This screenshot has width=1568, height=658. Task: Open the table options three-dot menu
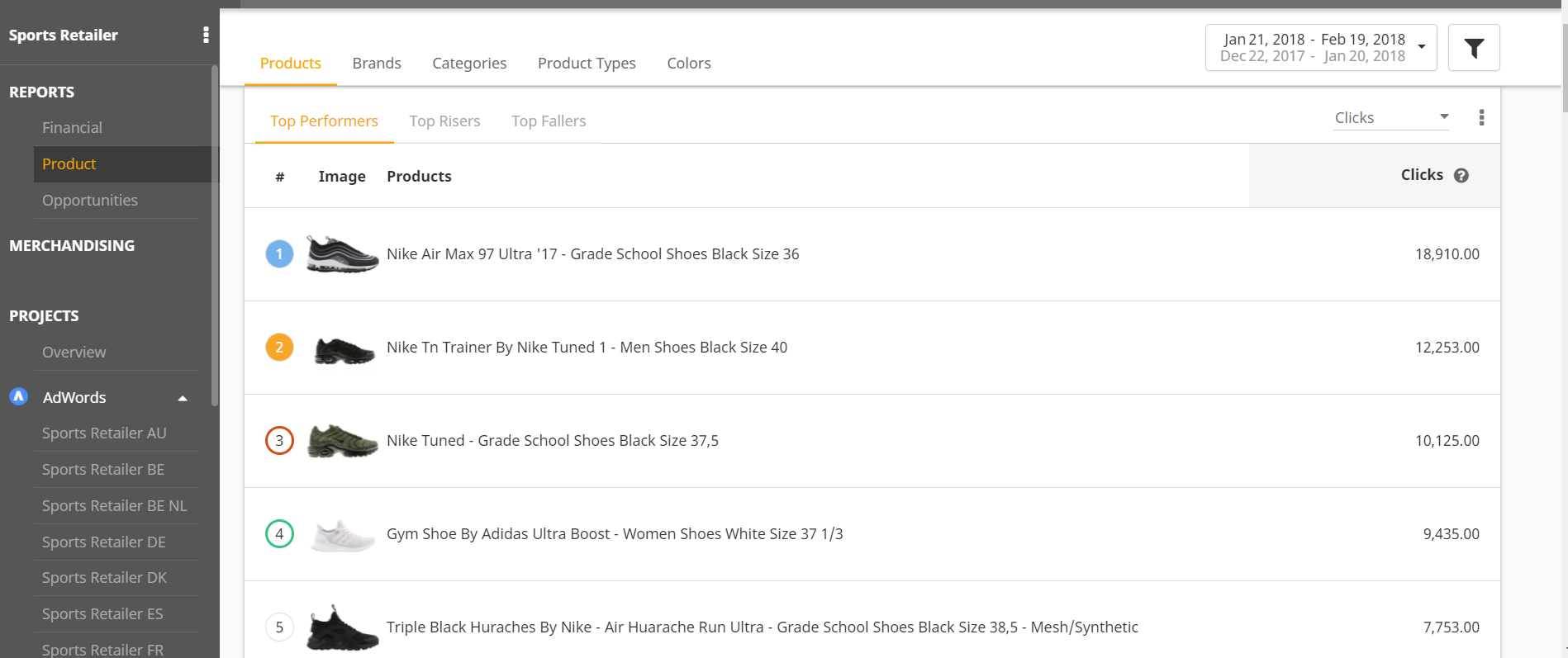tap(1481, 118)
